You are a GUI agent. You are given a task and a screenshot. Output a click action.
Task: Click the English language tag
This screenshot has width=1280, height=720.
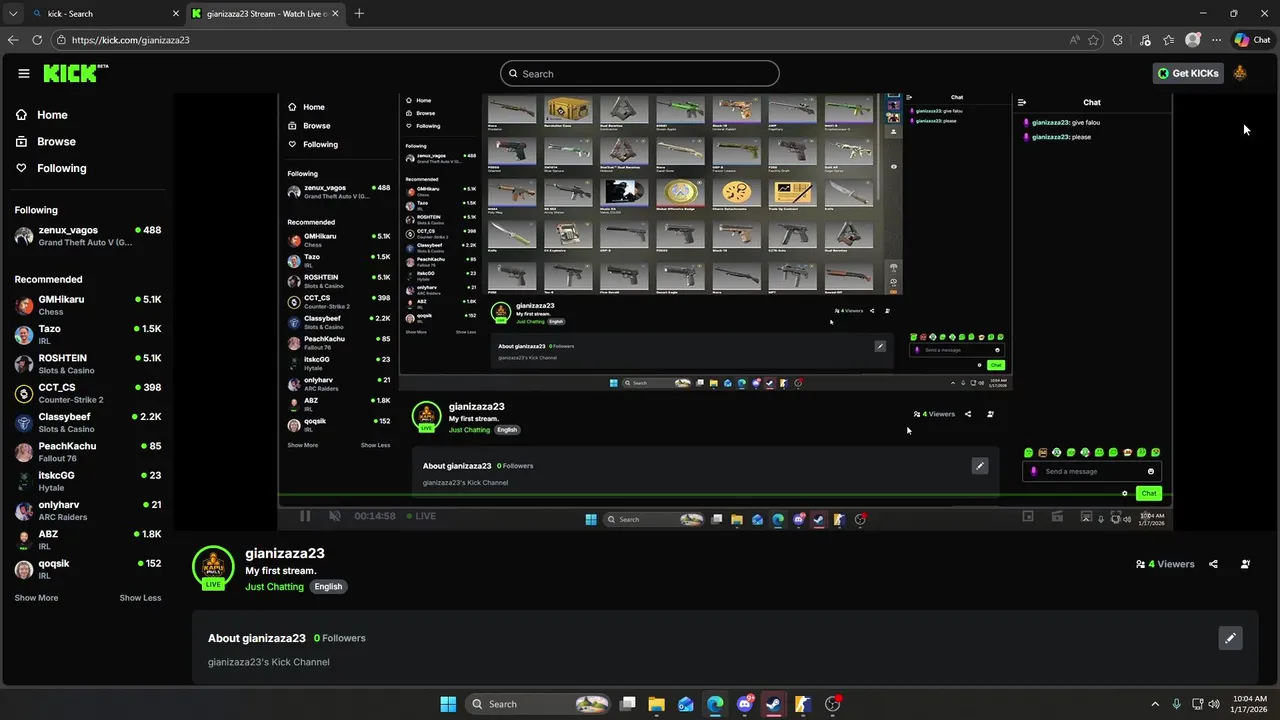[x=328, y=587]
